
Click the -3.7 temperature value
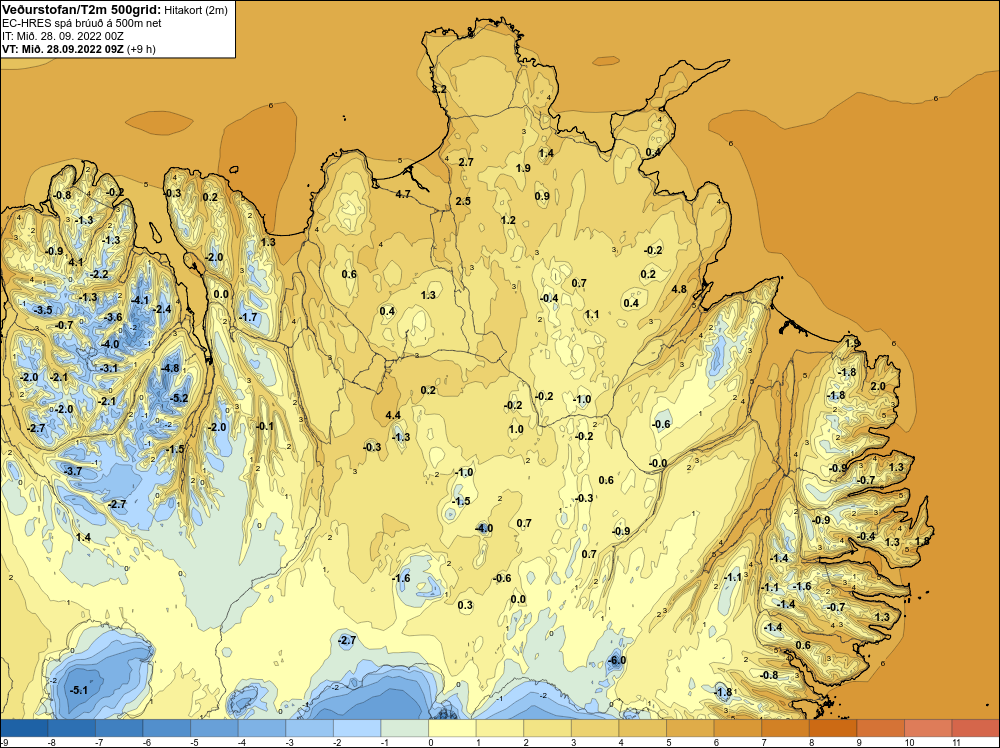[73, 471]
